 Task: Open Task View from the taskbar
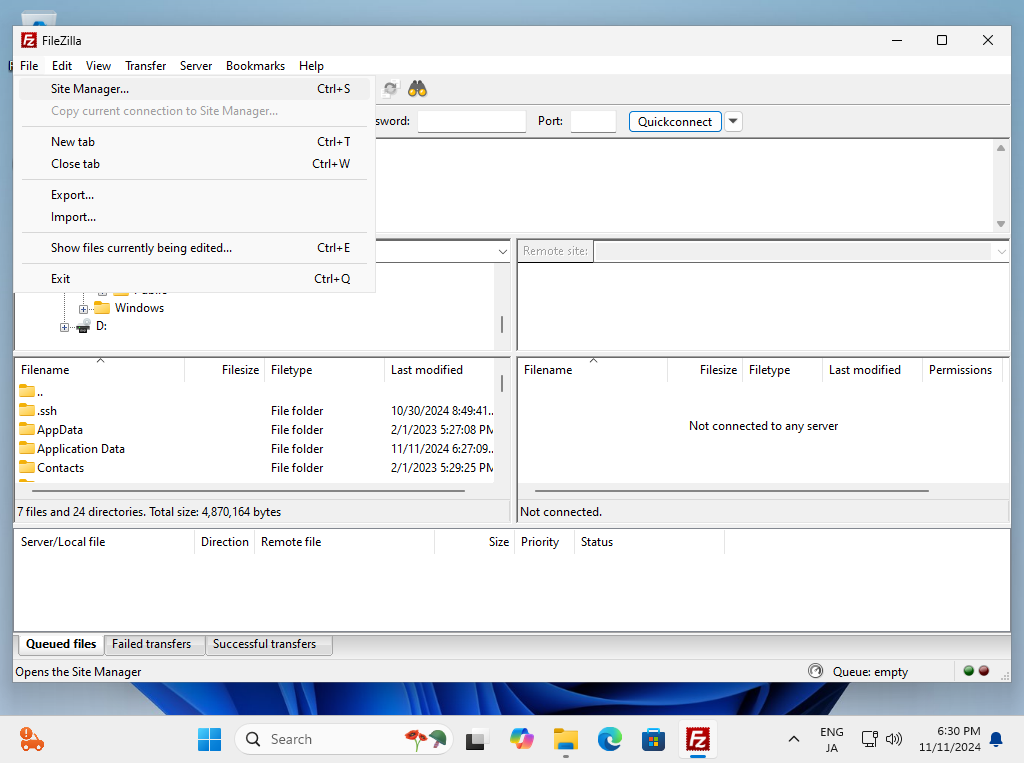[476, 739]
